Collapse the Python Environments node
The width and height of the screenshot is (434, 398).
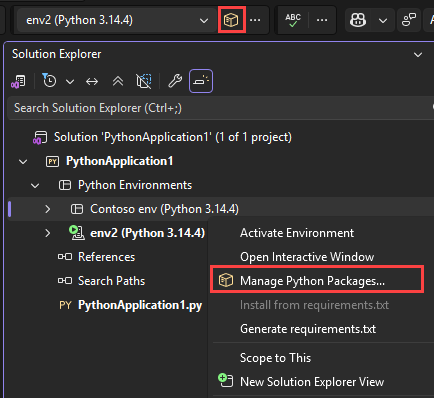coord(35,186)
